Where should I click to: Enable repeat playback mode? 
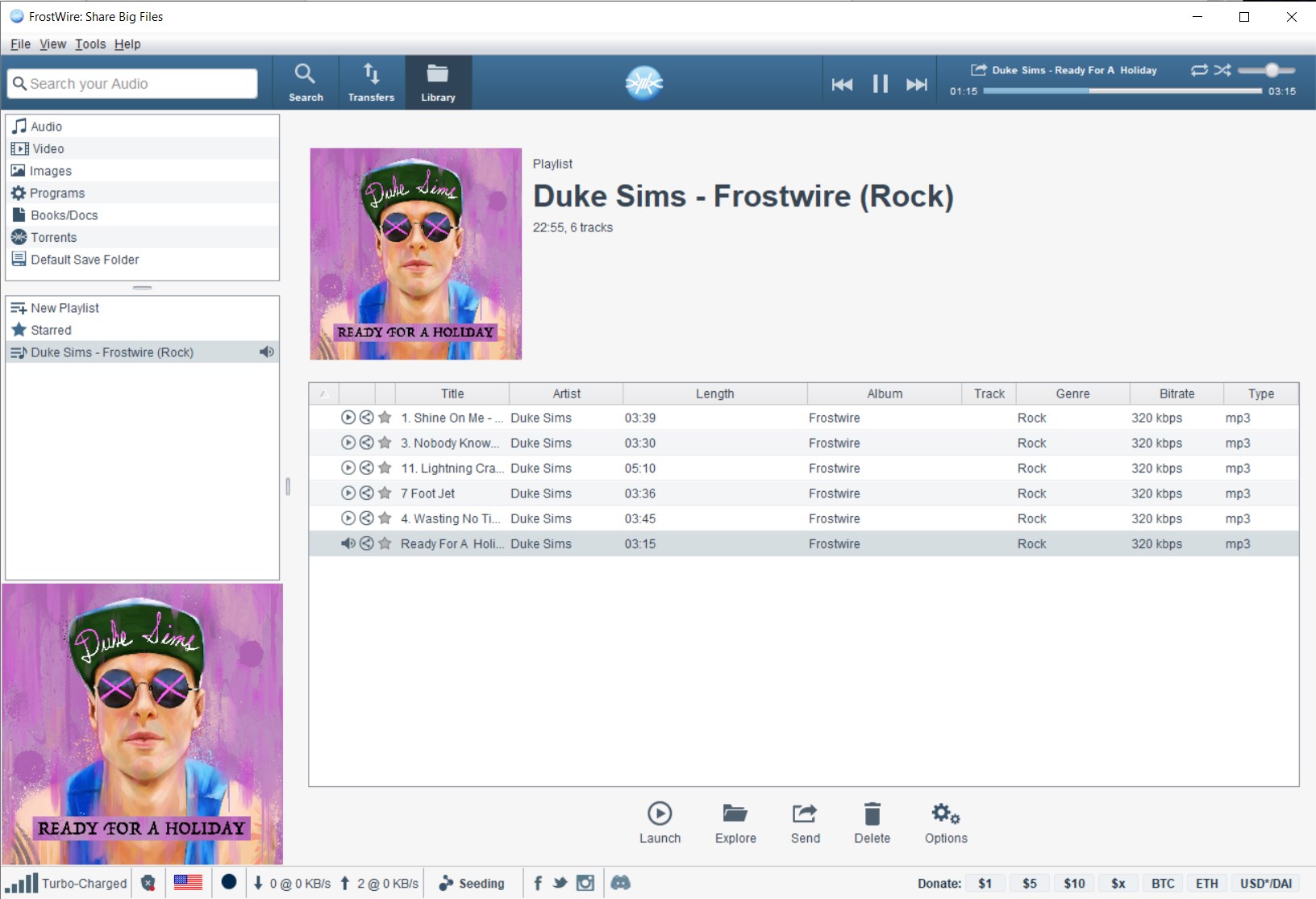[x=1200, y=71]
